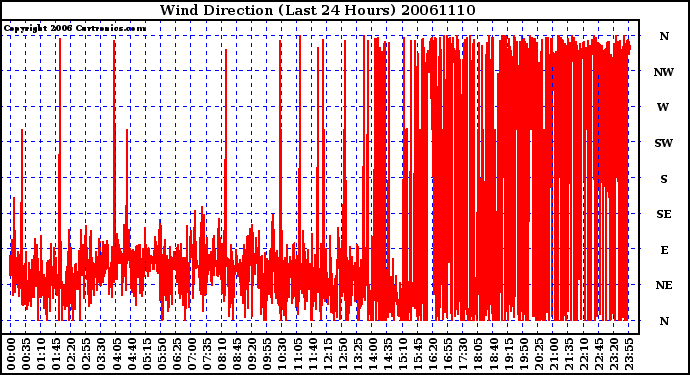Click the E direction axis label
Image resolution: width=690 pixels, height=375 pixels.
(664, 250)
